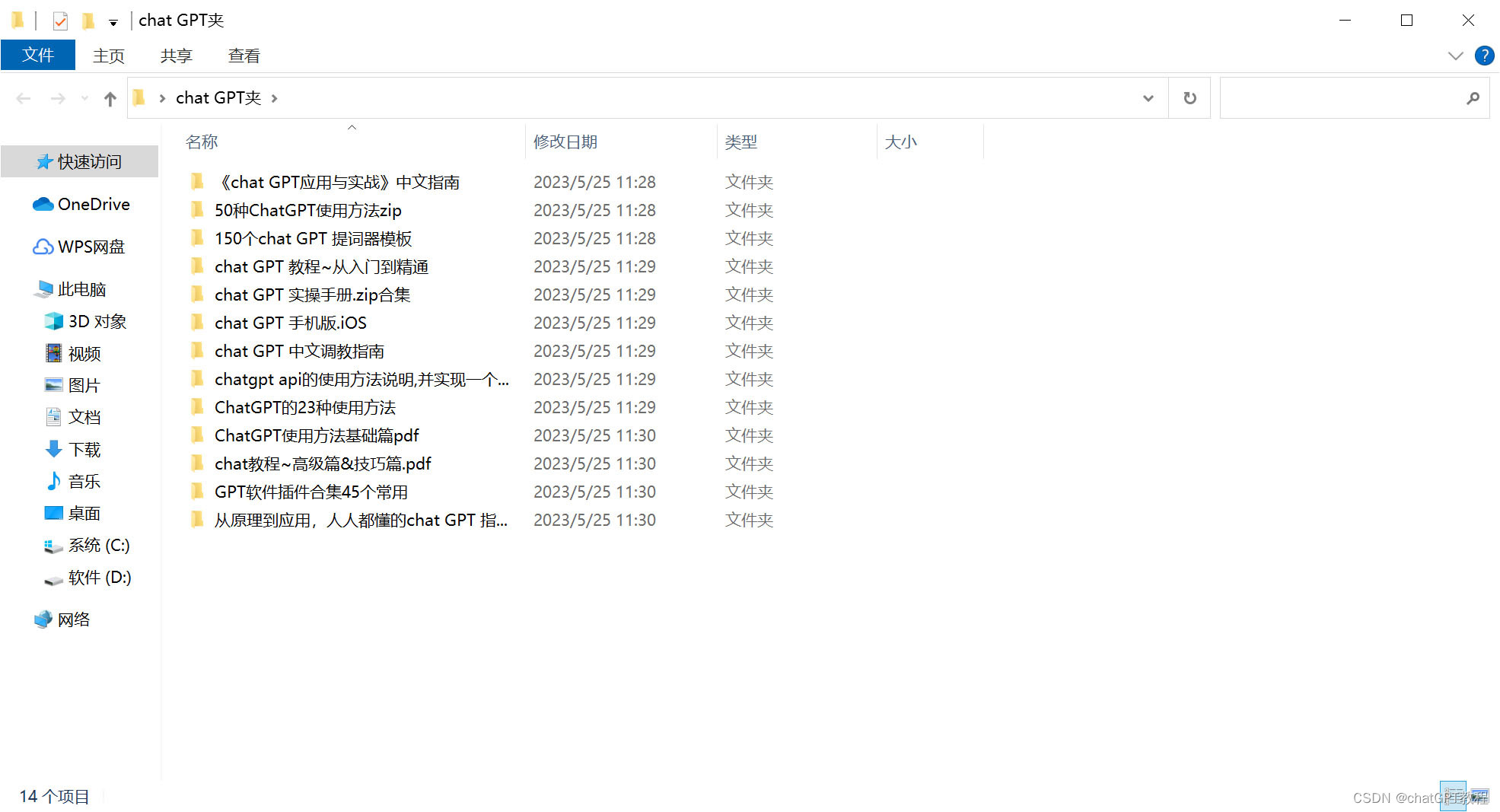Screen dimensions: 1500x812
Task: Refresh the current folder view
Action: coord(1189,98)
